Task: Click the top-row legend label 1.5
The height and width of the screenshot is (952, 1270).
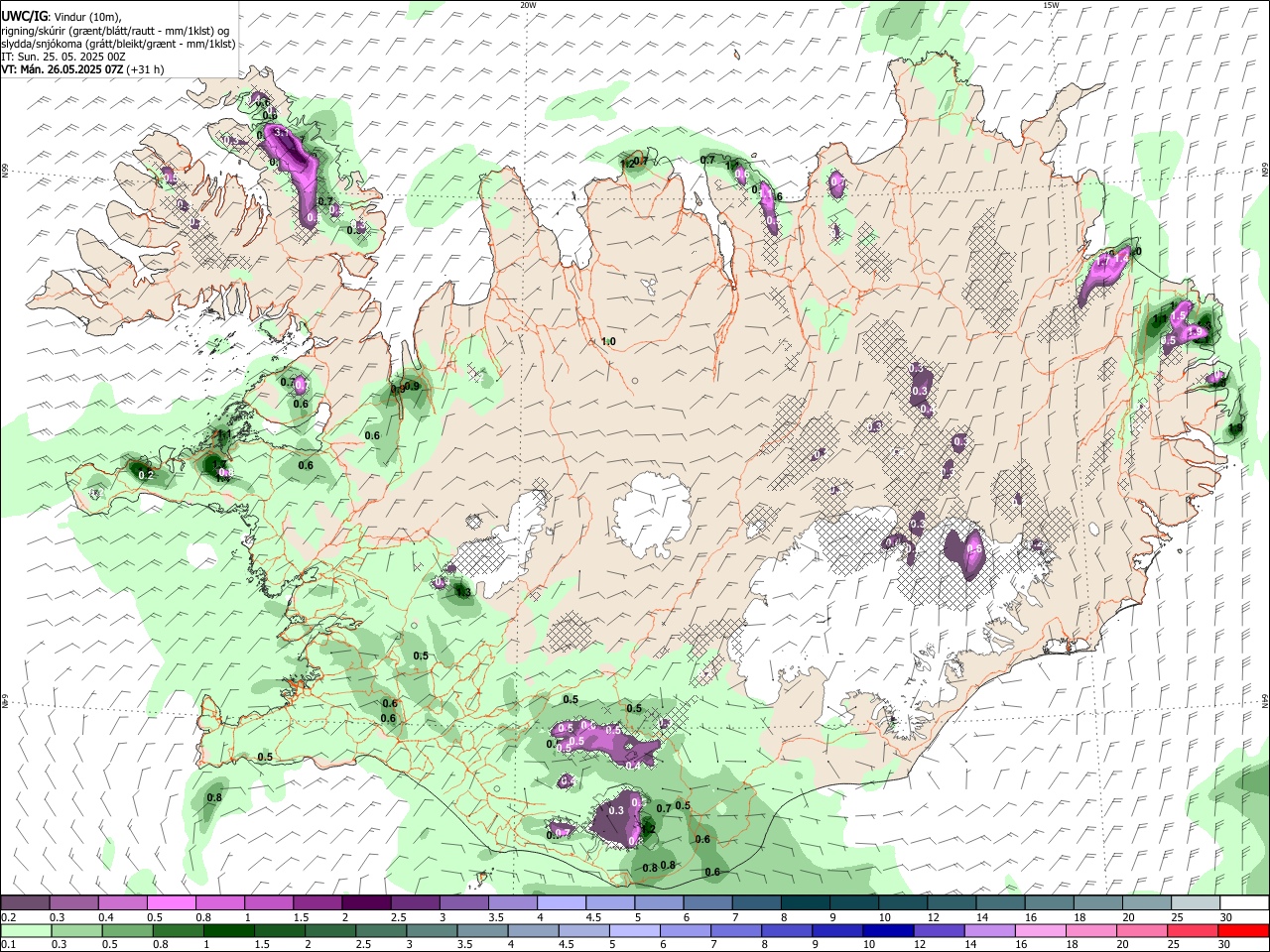Action: click(301, 917)
